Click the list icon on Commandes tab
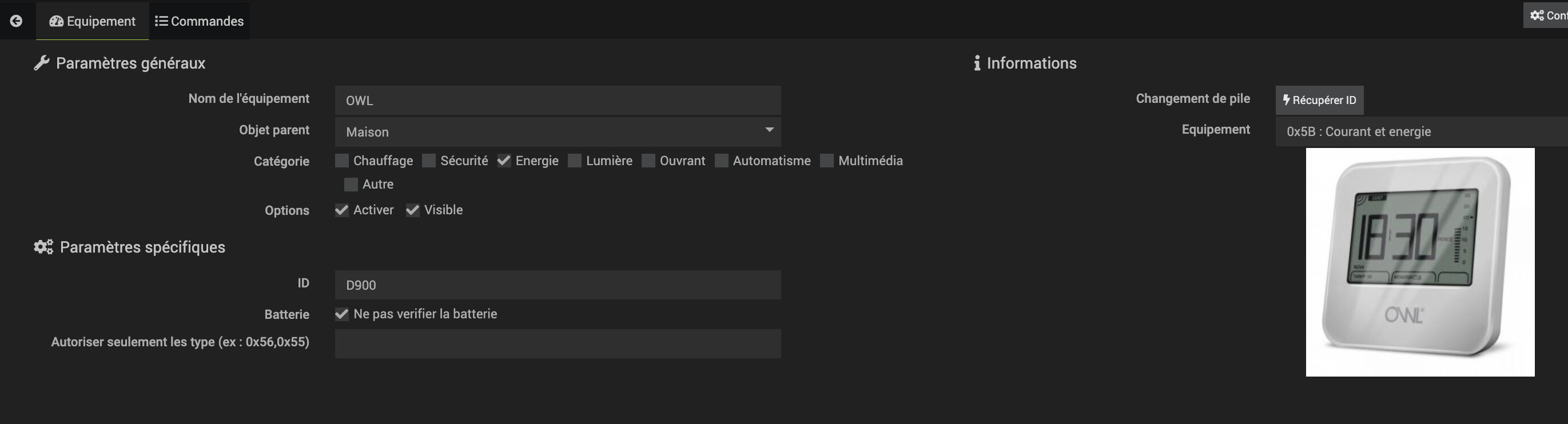Viewport: 1568px width, 424px height. (x=161, y=21)
